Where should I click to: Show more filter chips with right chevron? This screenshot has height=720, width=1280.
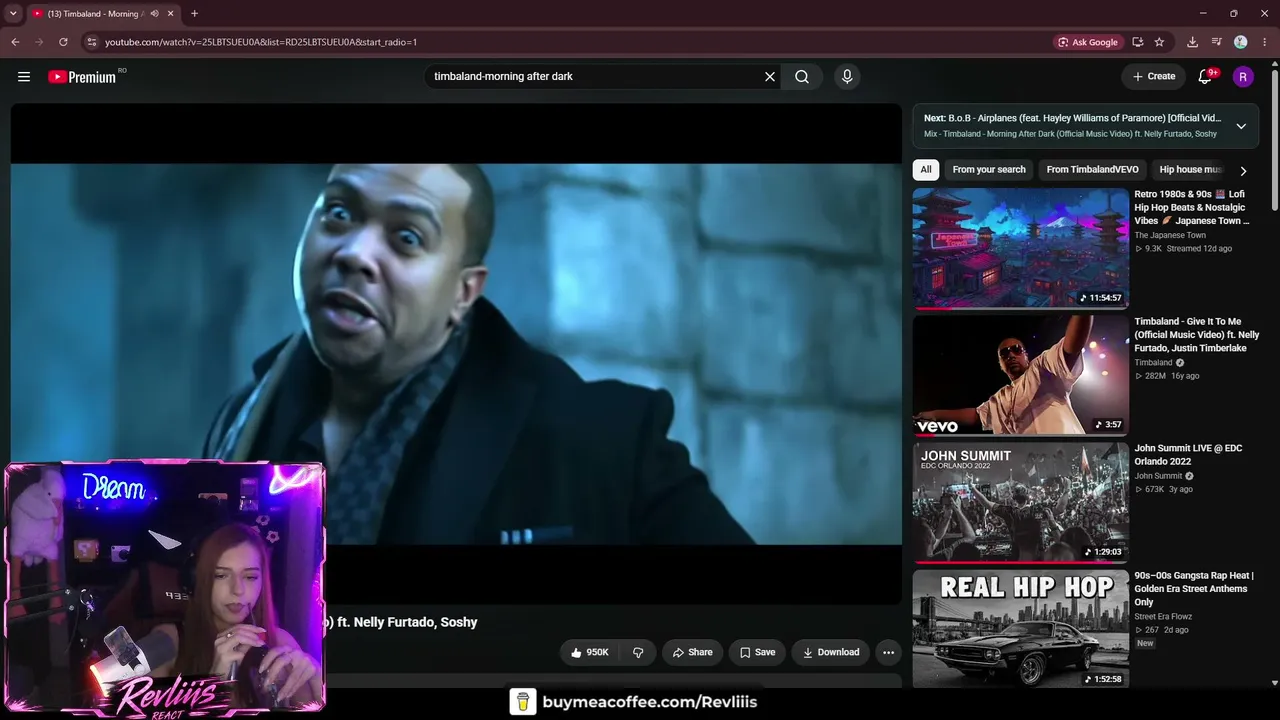[x=1243, y=170]
